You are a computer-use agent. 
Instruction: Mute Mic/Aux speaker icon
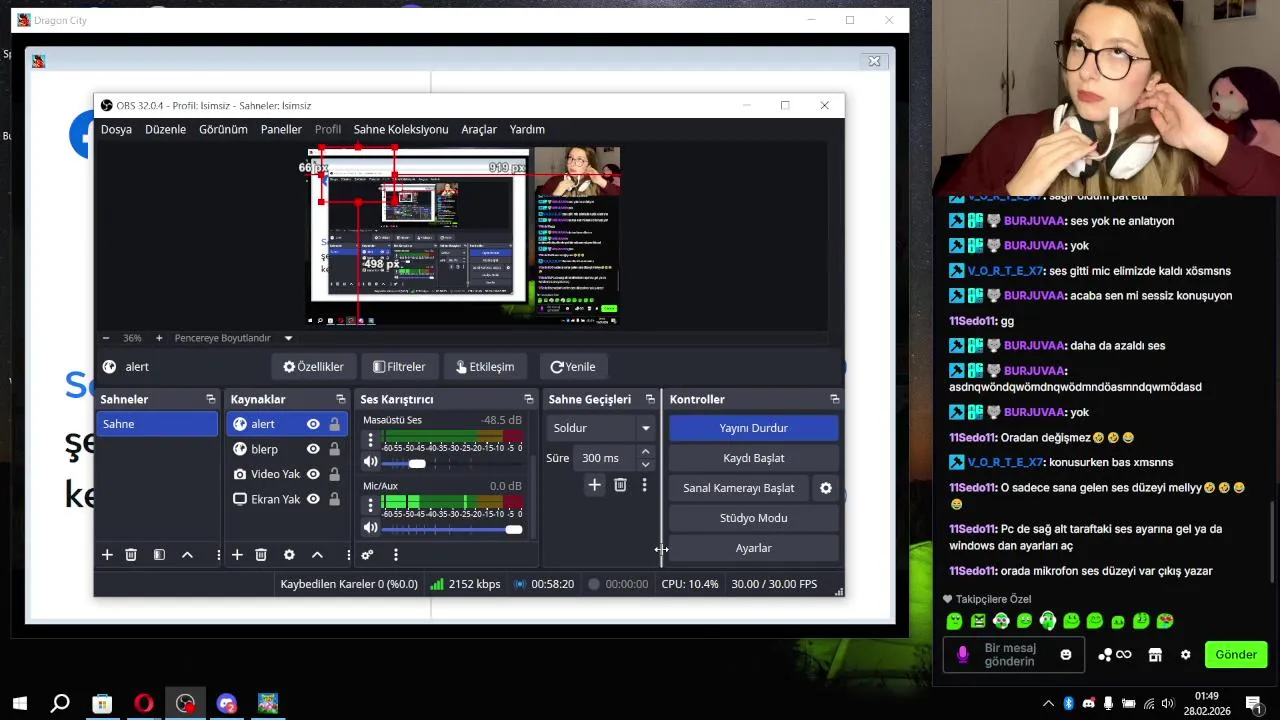(x=371, y=528)
